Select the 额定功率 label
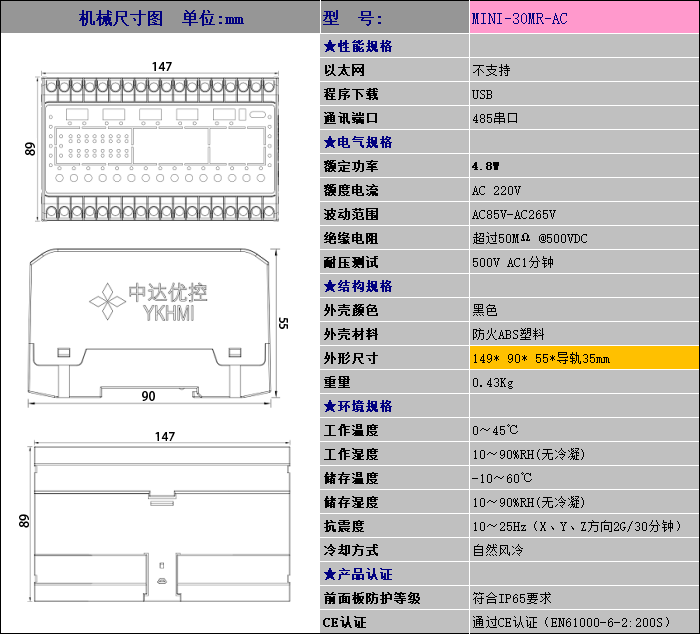The height and width of the screenshot is (634, 700). (x=351, y=166)
